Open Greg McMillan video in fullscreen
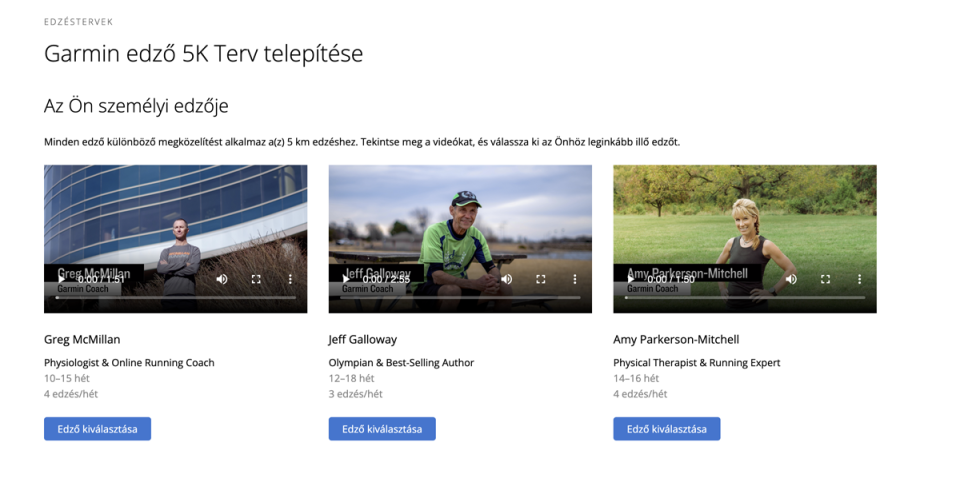960x502 pixels. pos(256,279)
